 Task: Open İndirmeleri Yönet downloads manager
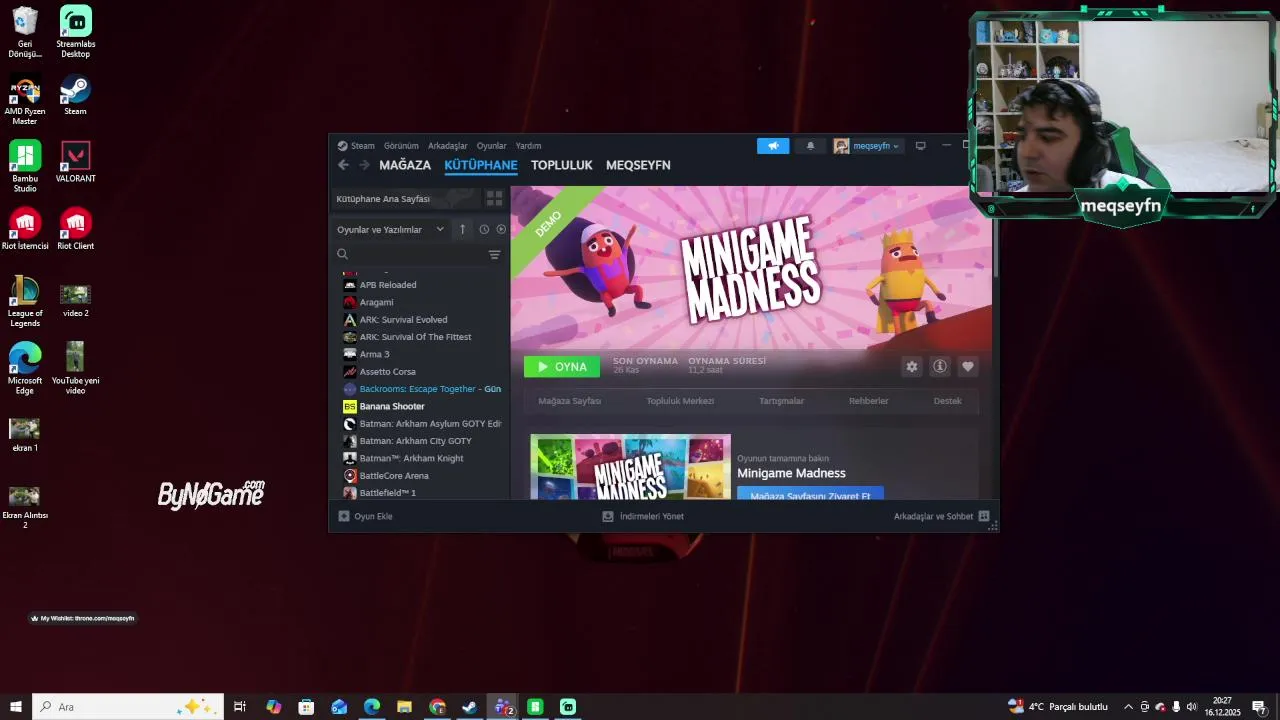(643, 517)
